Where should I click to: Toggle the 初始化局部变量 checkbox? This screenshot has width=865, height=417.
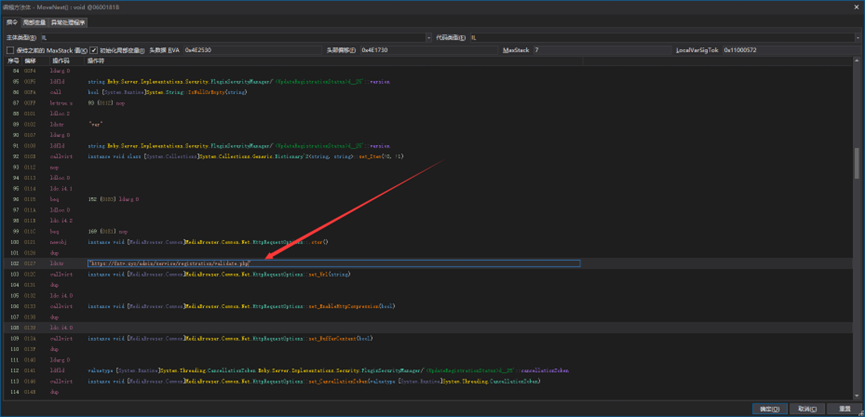point(94,50)
